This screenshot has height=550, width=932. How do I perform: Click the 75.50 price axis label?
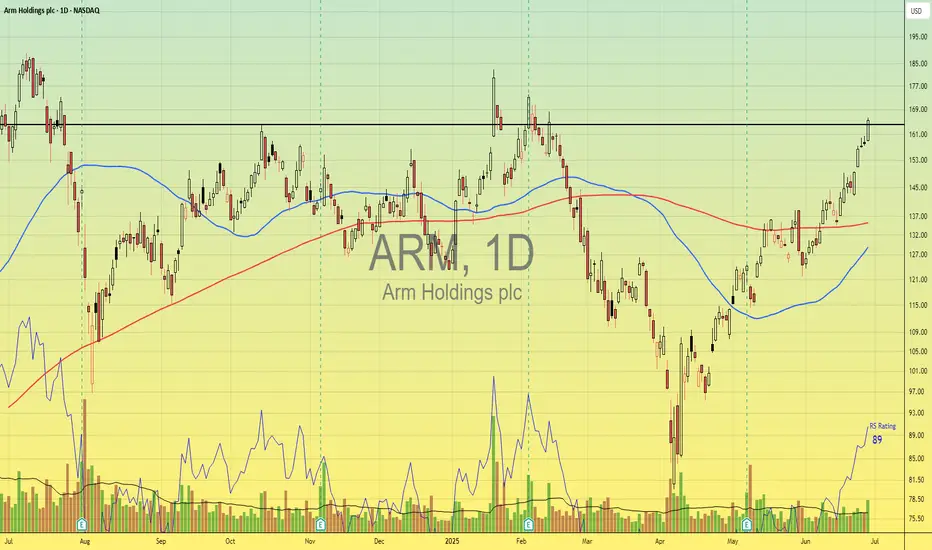click(x=918, y=518)
